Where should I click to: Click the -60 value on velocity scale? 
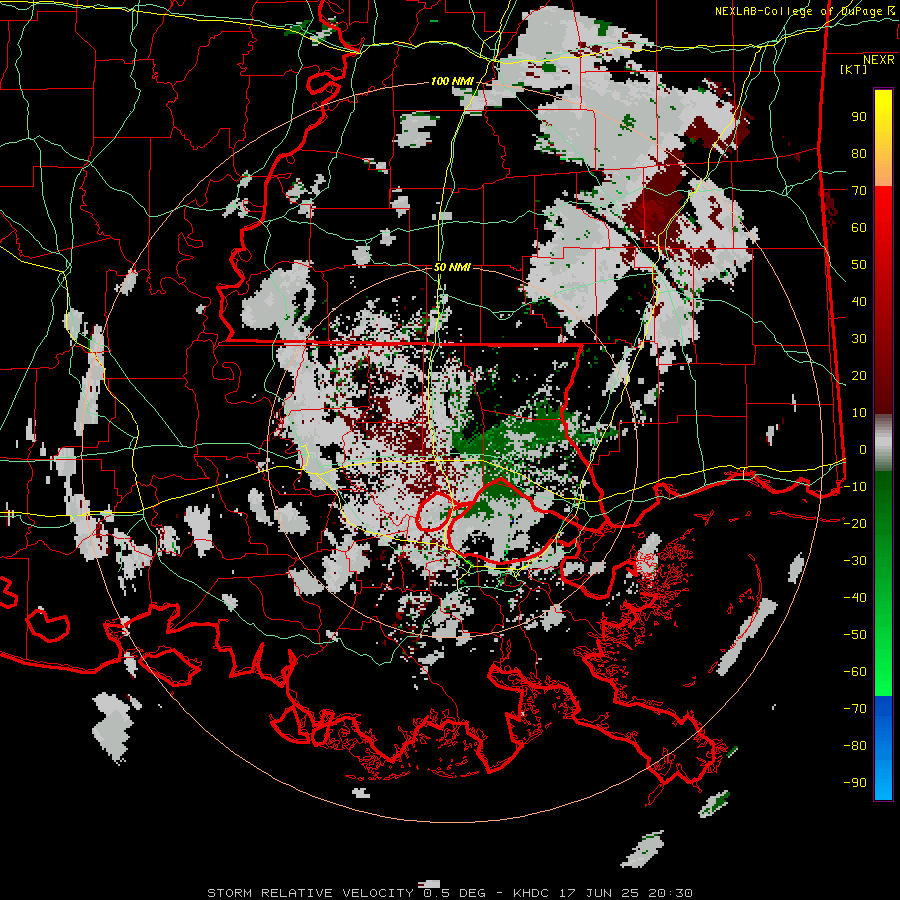(x=855, y=672)
